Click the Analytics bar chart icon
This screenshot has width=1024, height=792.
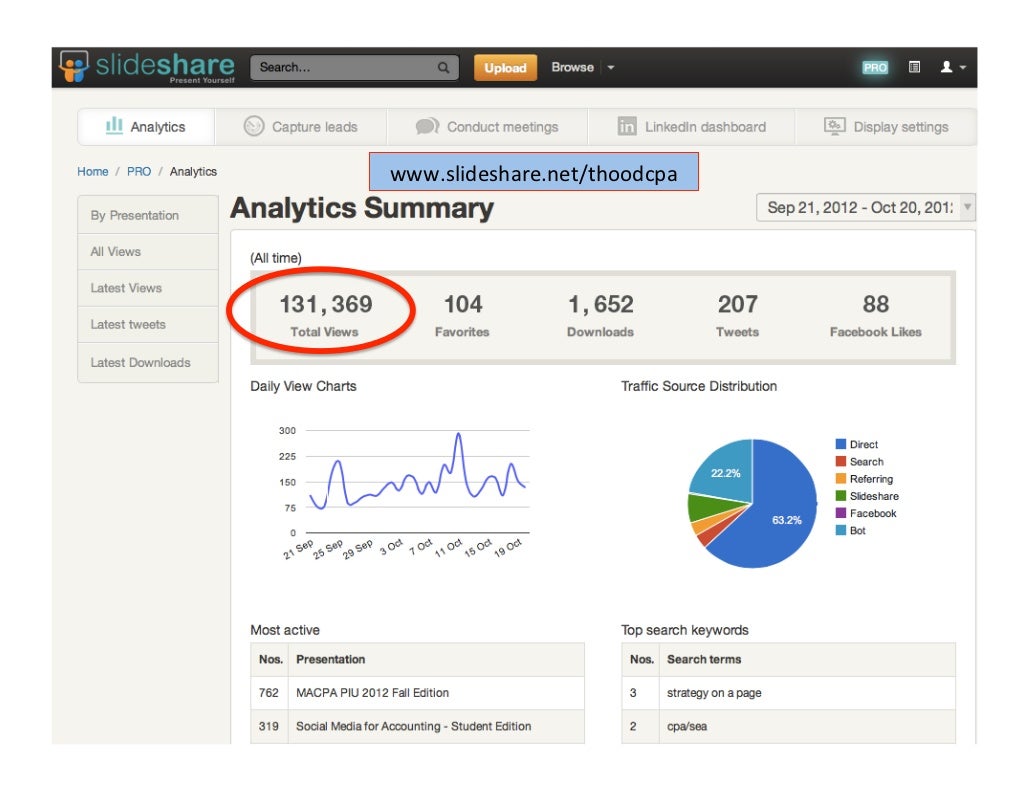(114, 125)
